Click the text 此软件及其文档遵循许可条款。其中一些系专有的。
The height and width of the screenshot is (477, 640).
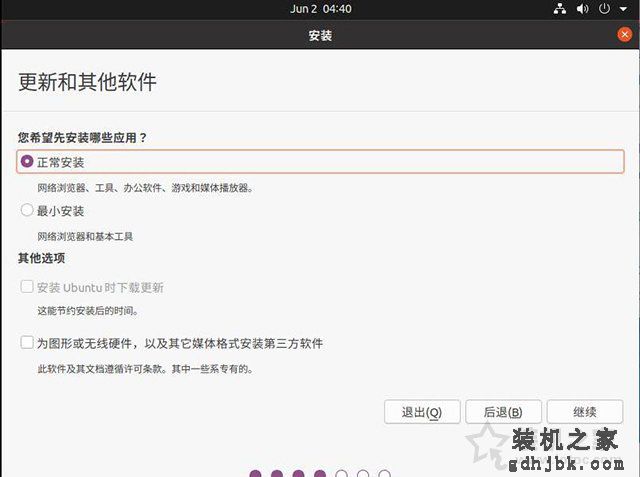(145, 369)
